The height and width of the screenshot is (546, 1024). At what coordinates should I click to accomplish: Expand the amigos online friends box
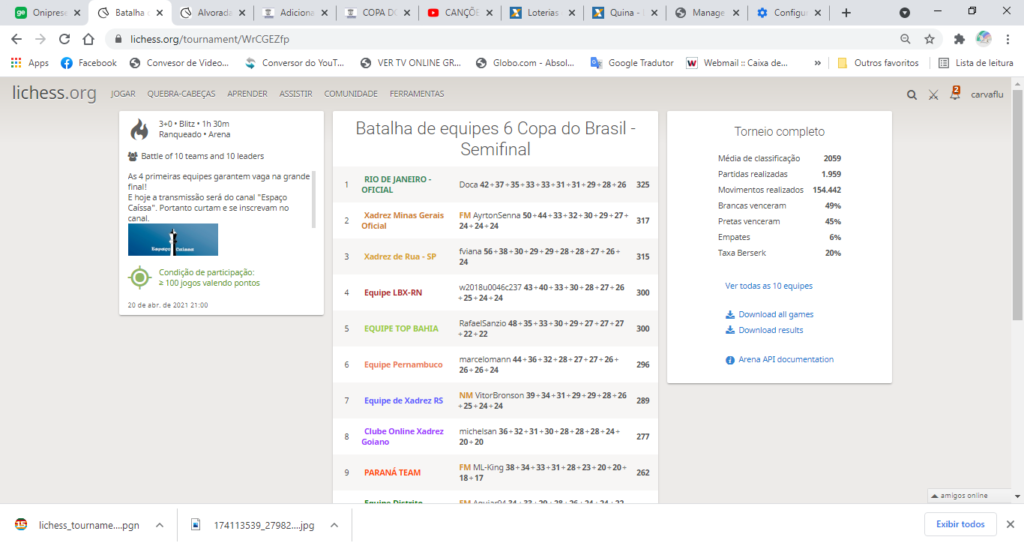point(963,495)
